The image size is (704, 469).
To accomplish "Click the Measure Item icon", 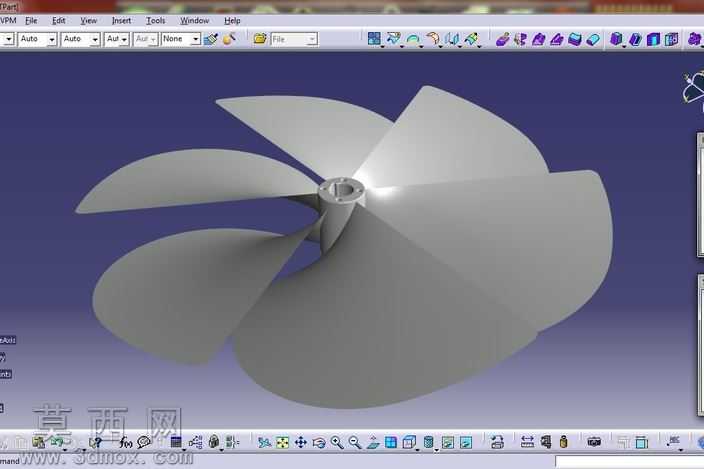I will coord(546,443).
